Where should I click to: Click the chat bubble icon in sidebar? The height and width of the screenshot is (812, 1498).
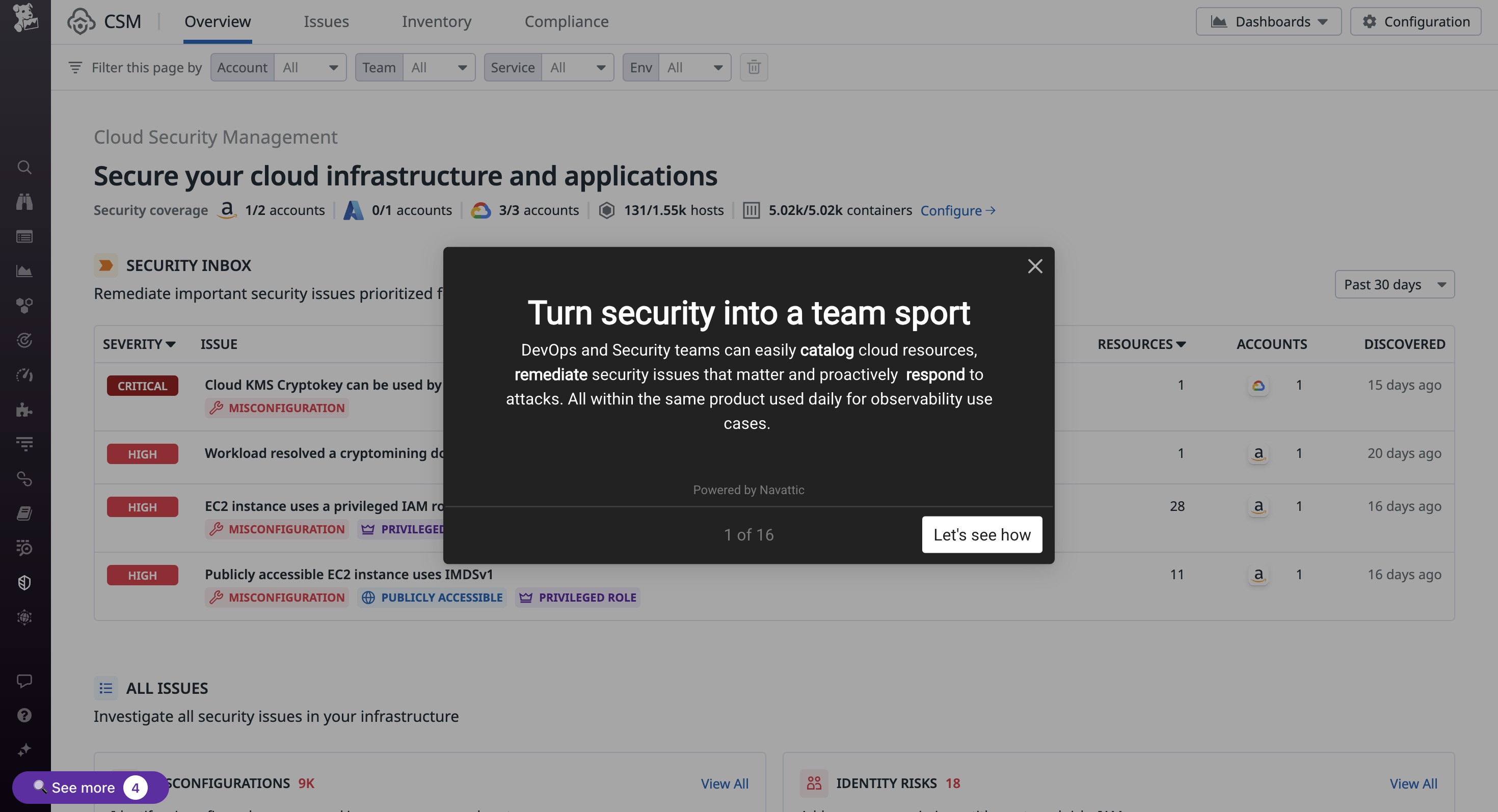(24, 681)
